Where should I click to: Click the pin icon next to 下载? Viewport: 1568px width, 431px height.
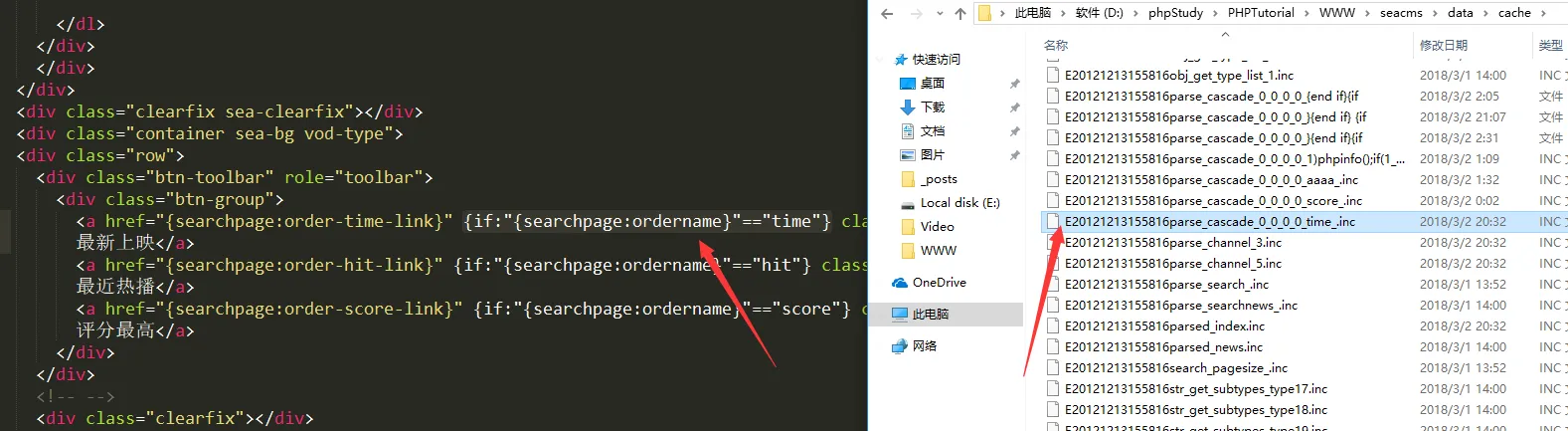(x=1014, y=108)
